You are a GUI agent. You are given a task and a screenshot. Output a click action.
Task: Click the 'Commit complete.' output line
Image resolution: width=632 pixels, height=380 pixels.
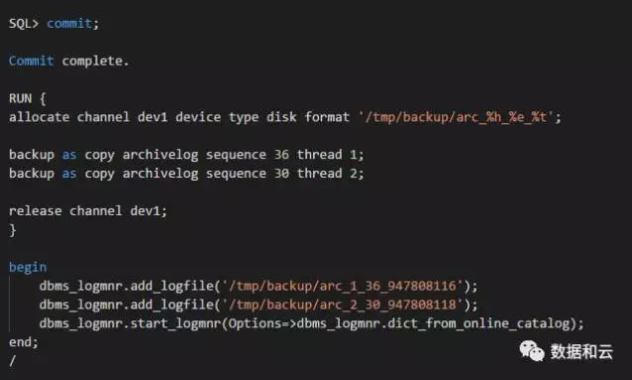(x=69, y=61)
